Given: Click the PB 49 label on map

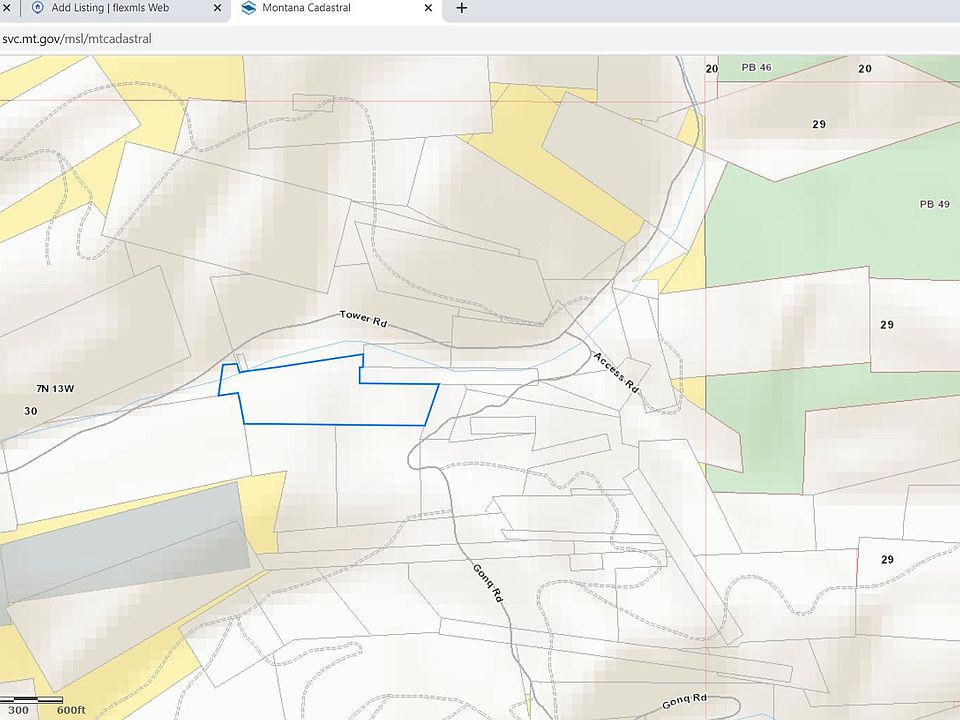Looking at the screenshot, I should pyautogui.click(x=933, y=204).
